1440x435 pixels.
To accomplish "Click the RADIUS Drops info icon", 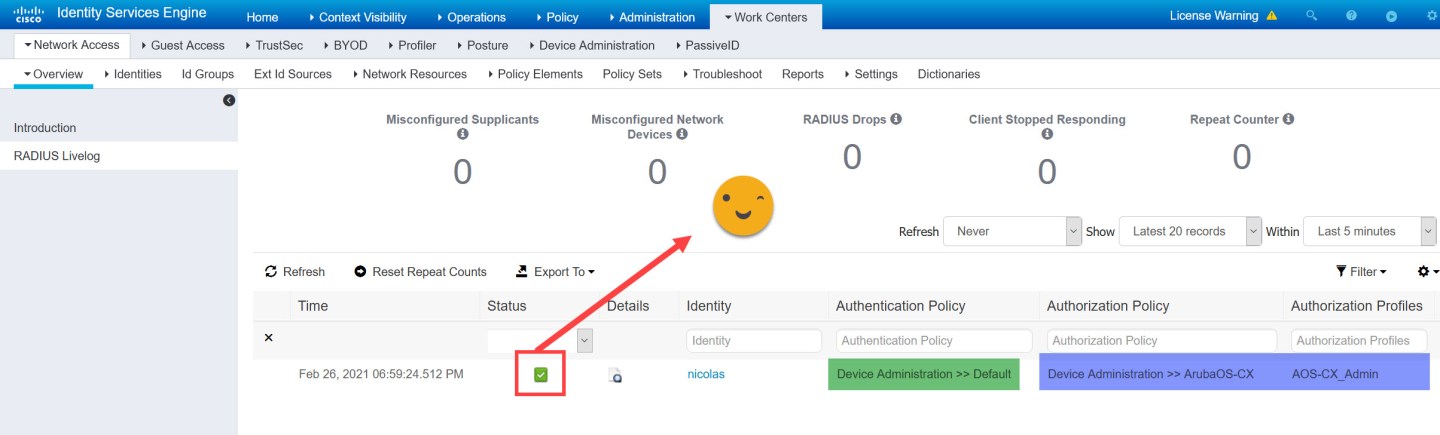I will tap(896, 119).
